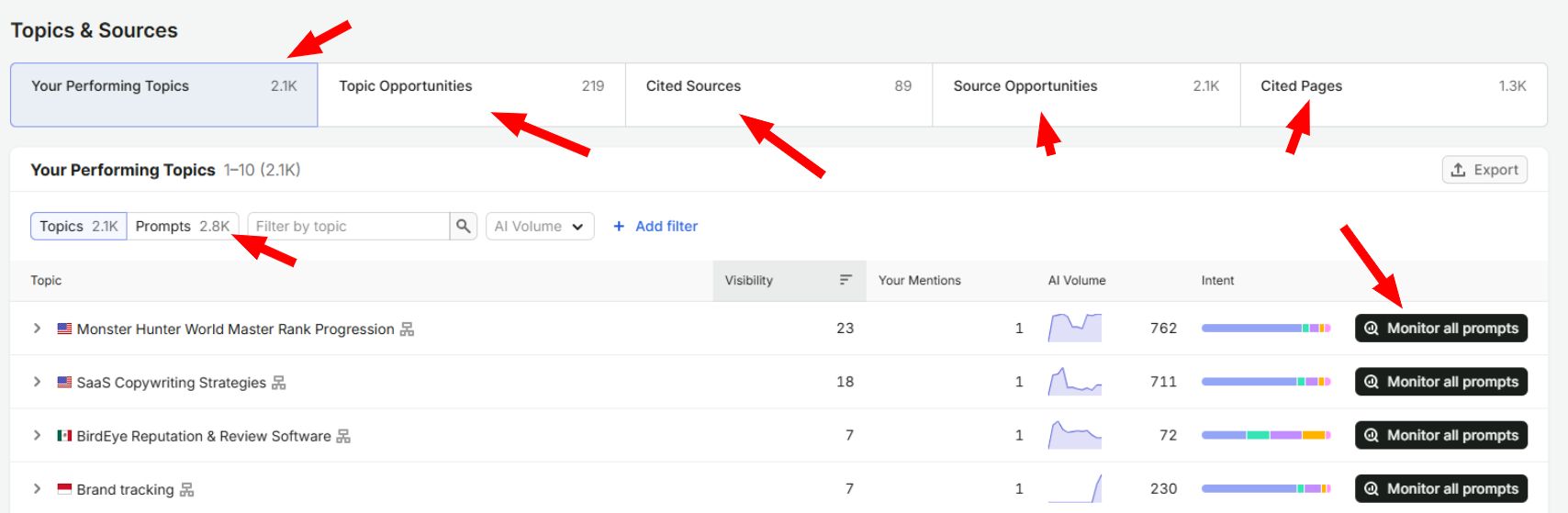Click hierarchy icon beside Brand tracking
Viewport: 1568px width, 513px height.
pyautogui.click(x=186, y=489)
